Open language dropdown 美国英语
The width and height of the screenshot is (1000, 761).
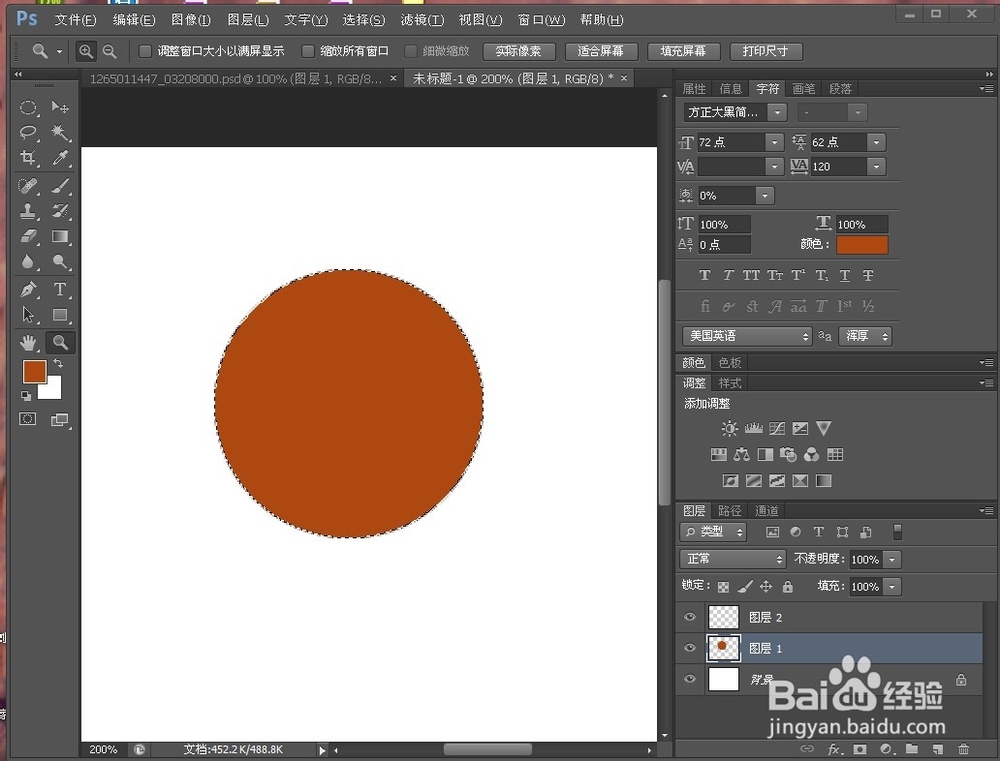click(x=747, y=336)
